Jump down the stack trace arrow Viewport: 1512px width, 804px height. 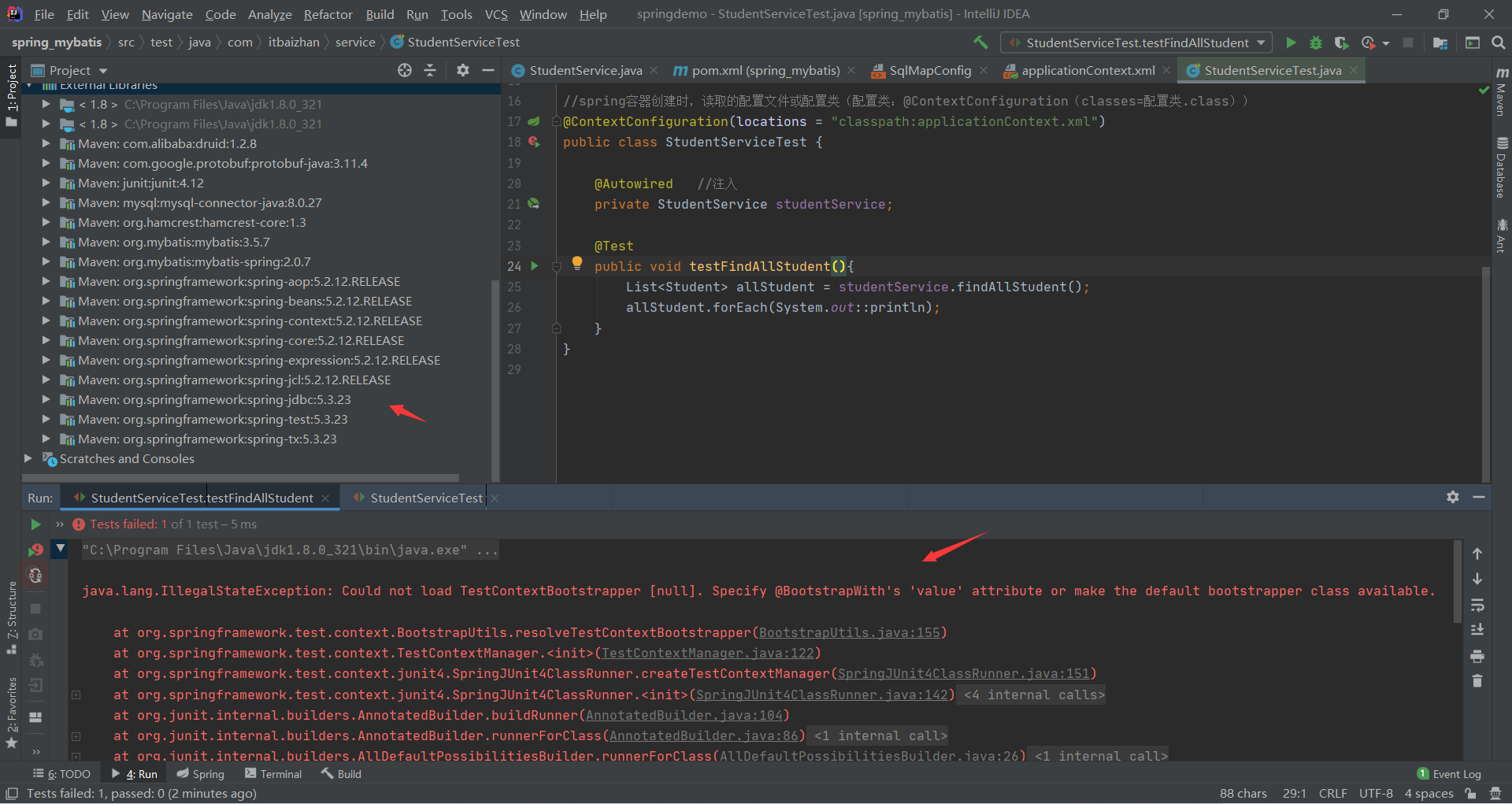tap(1477, 579)
